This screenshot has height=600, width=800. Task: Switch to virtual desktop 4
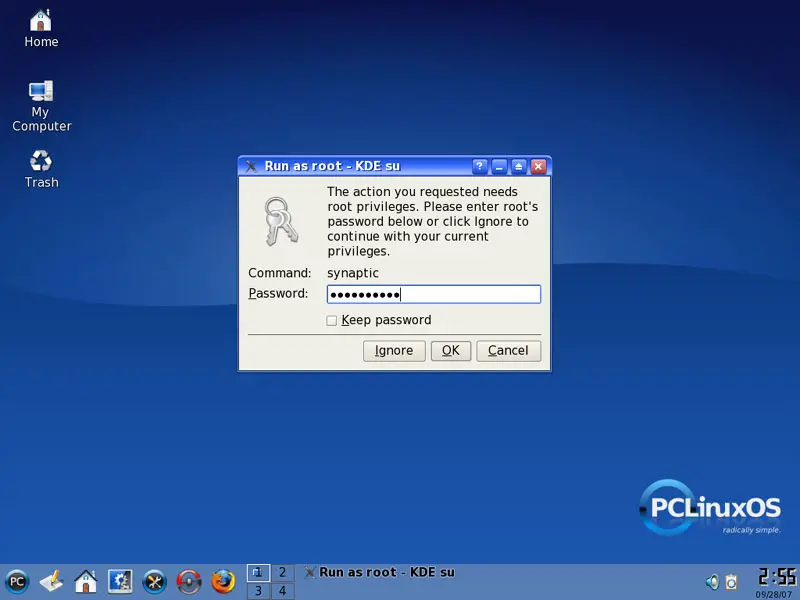[282, 591]
